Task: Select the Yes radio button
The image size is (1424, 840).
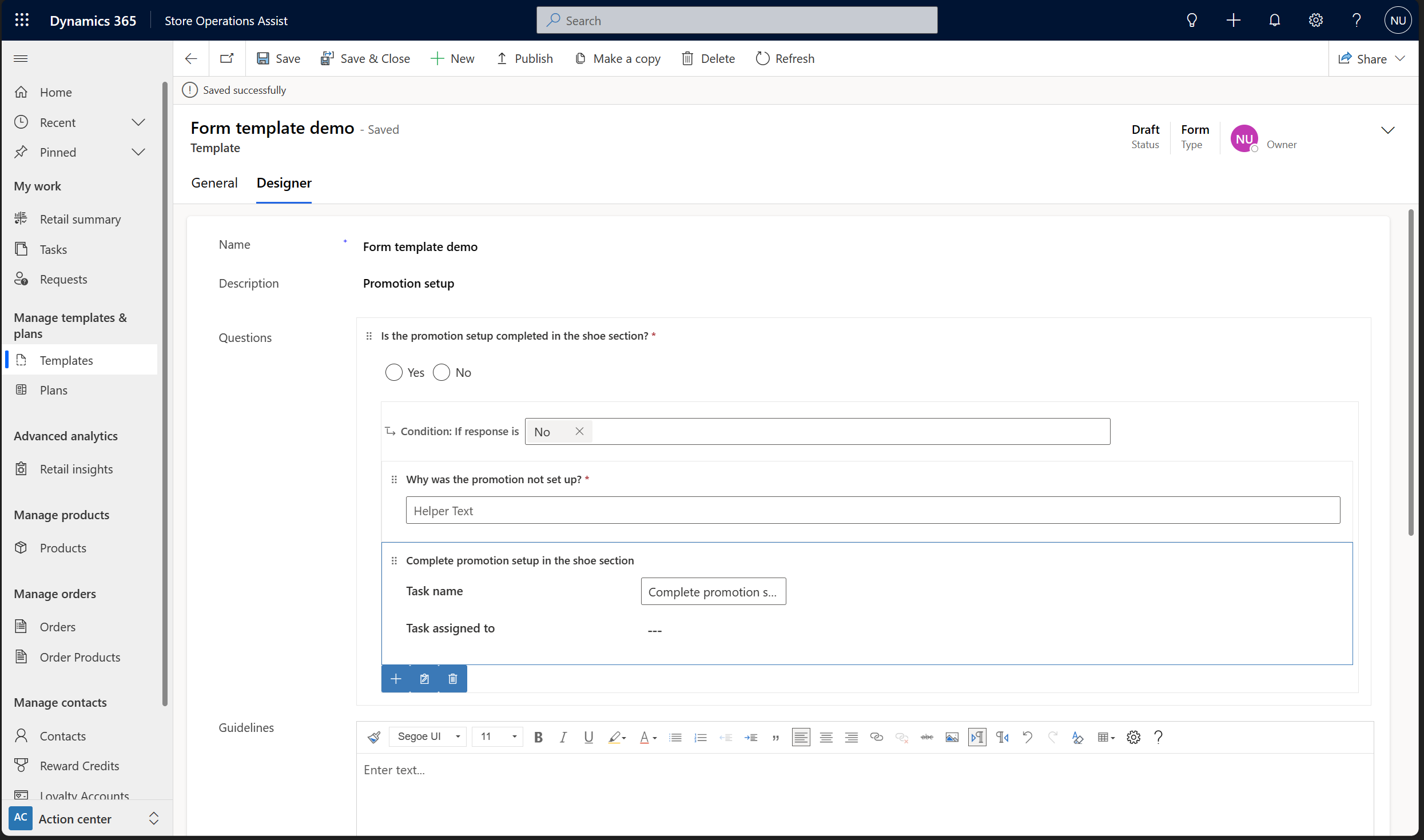Action: [393, 372]
